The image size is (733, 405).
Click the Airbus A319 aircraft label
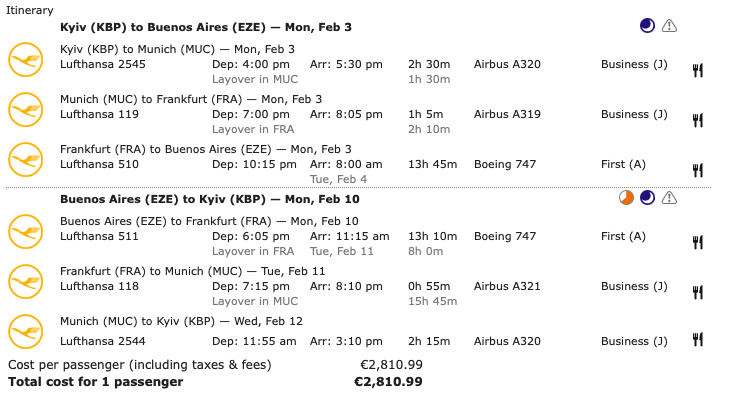507,114
